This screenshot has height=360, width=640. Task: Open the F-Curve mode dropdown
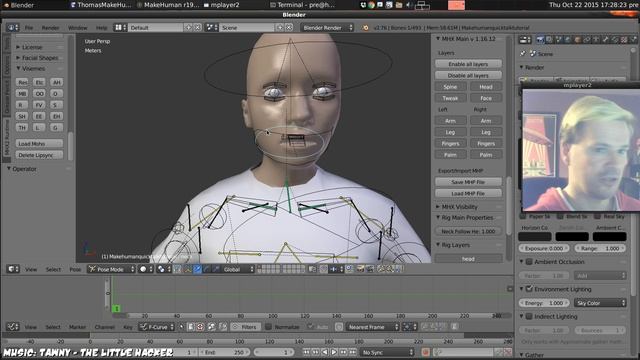pyautogui.click(x=157, y=327)
